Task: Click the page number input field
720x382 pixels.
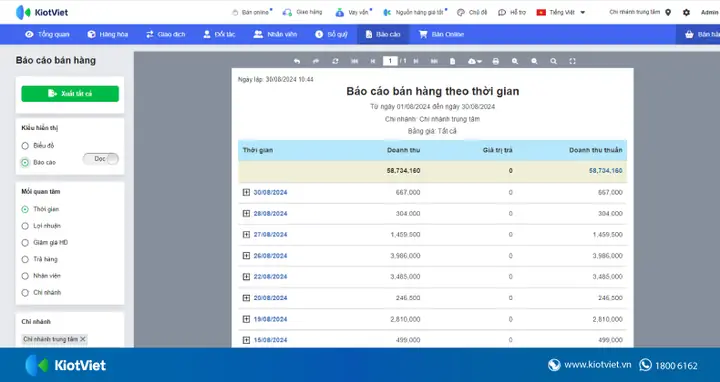Action: tap(390, 61)
